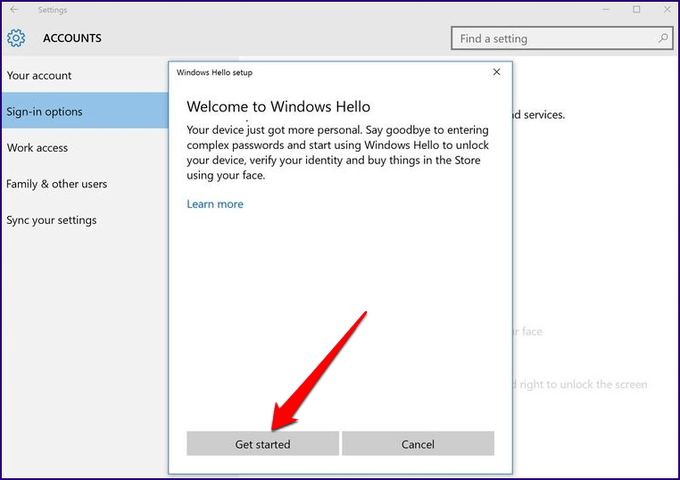Follow the Learn more link
This screenshot has width=680, height=480.
pos(215,204)
